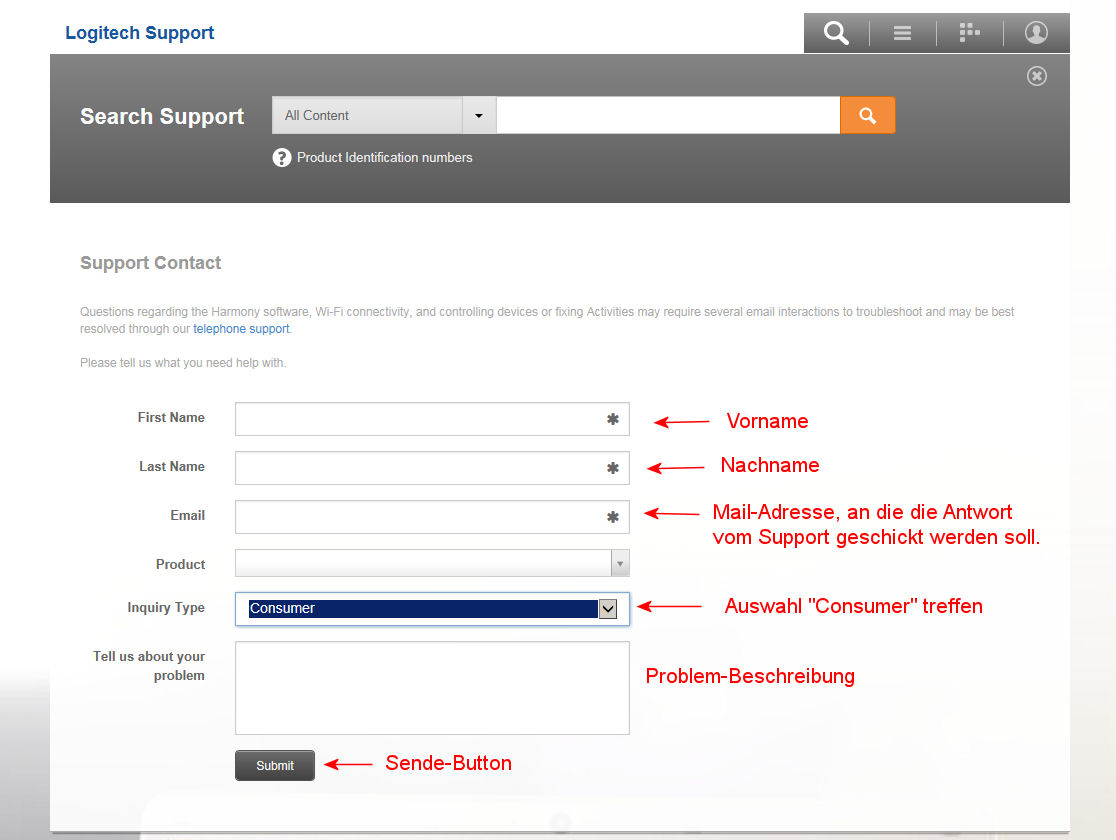Close the search support panel

coord(1037,76)
